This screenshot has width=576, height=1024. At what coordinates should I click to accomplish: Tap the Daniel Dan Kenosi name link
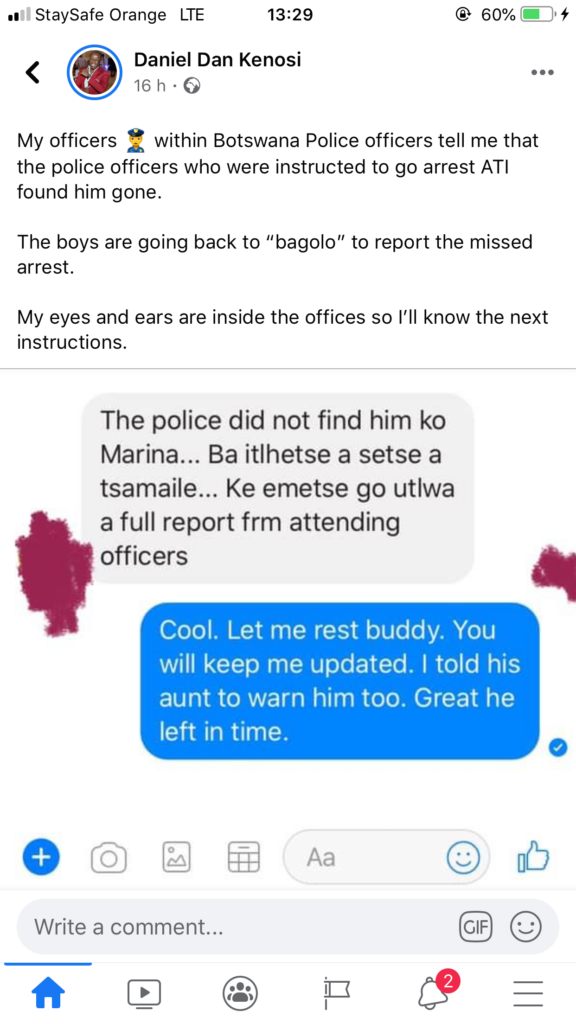pyautogui.click(x=217, y=60)
